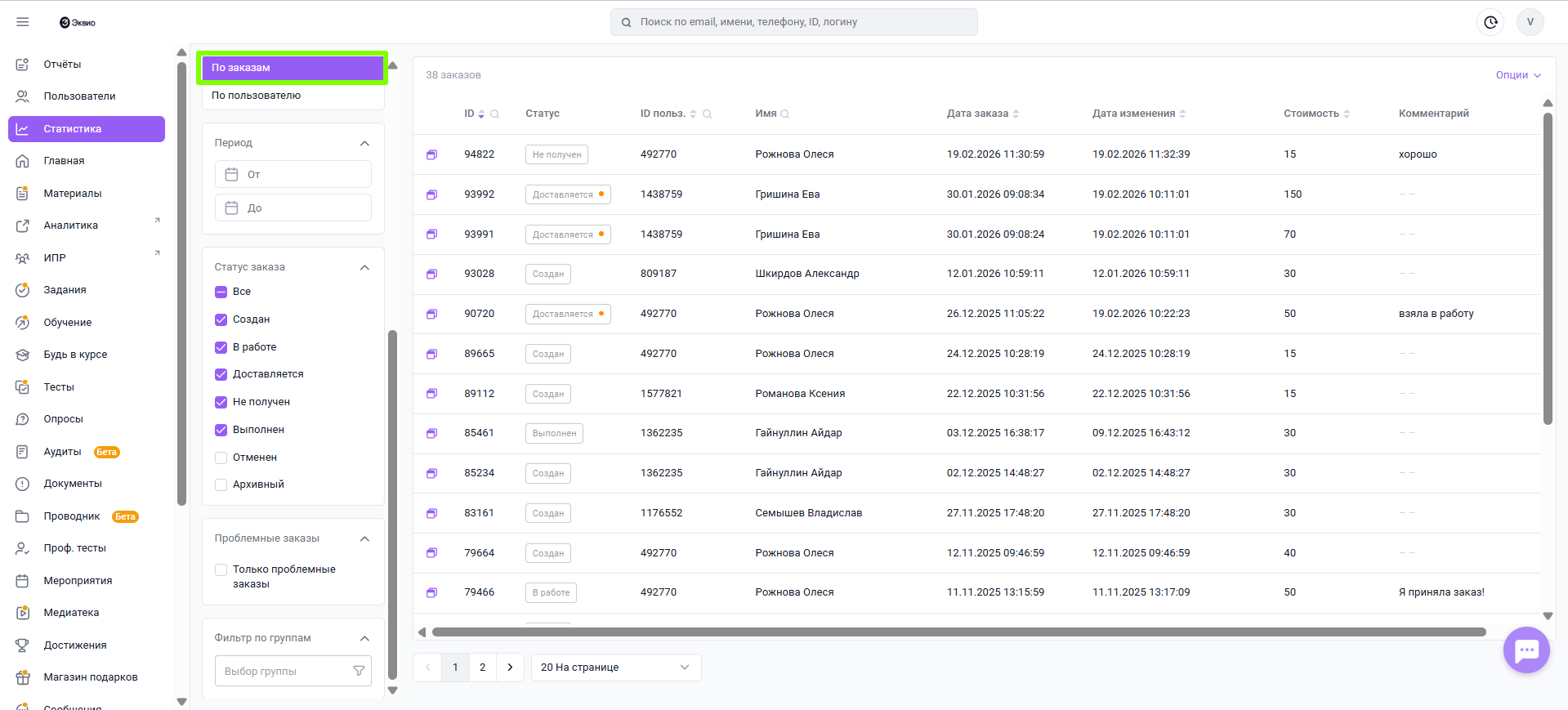This screenshot has width=1568, height=710.
Task: Check Только проблемные заказы checkbox
Action: [221, 569]
